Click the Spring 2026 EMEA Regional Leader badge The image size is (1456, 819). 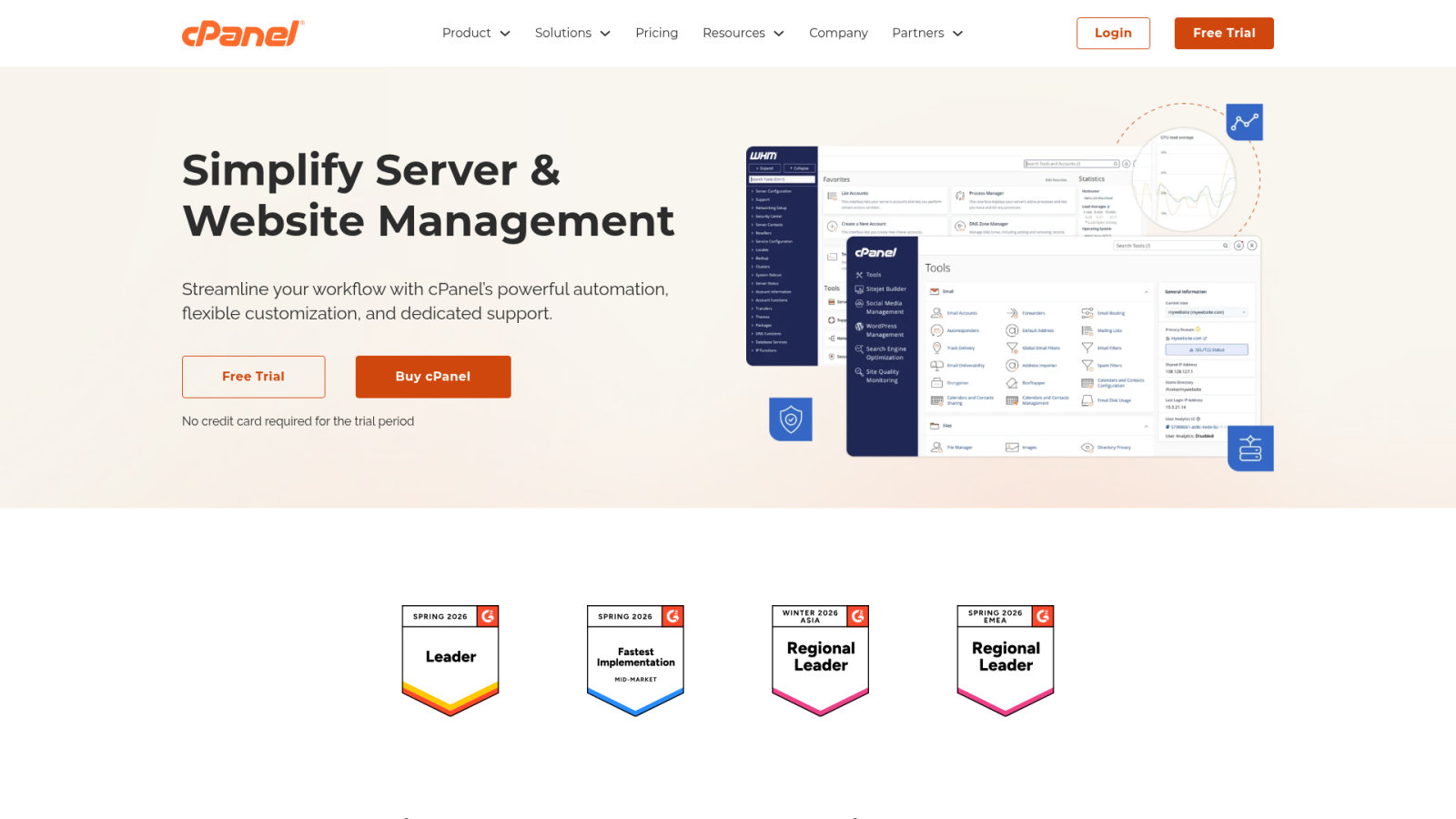1006,661
